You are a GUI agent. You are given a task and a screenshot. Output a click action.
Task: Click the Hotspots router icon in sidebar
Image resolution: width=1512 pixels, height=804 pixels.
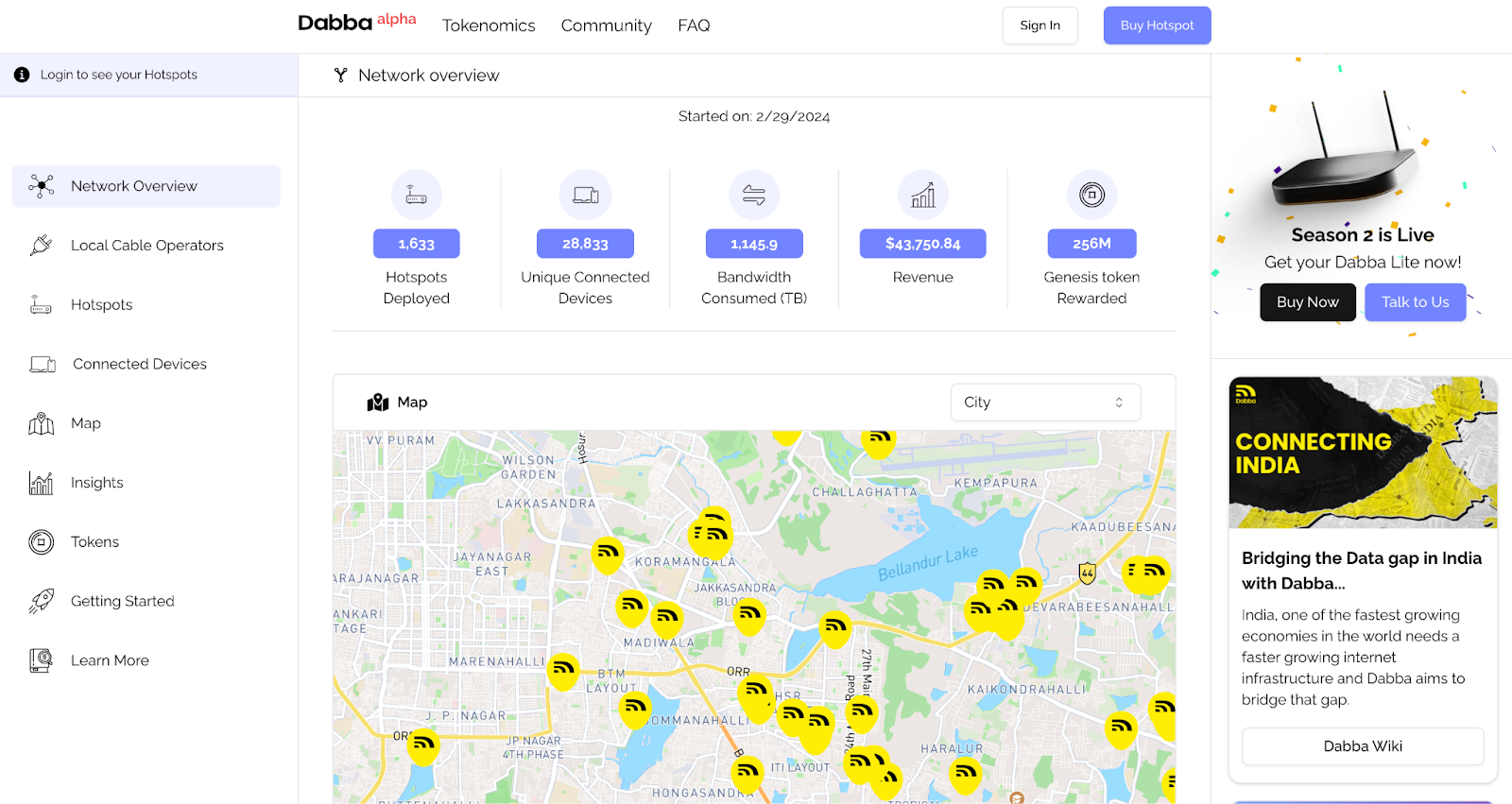click(x=41, y=305)
